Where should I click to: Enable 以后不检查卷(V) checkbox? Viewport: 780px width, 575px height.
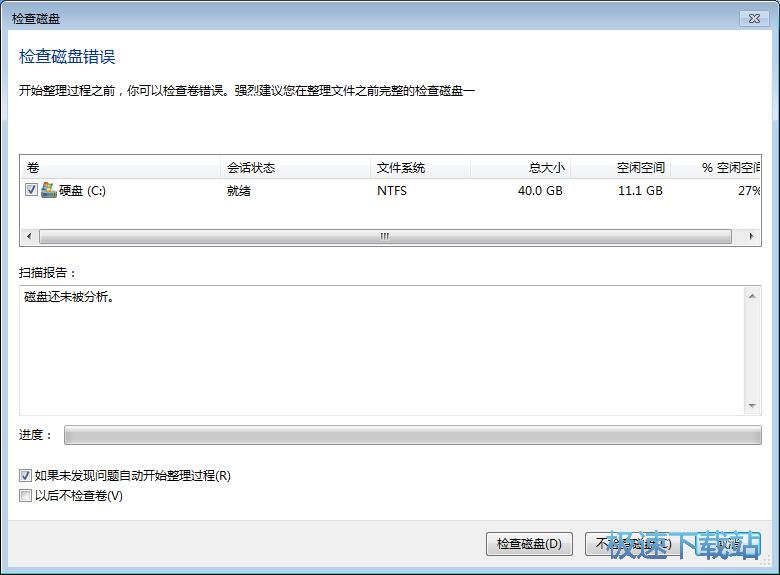(25, 495)
